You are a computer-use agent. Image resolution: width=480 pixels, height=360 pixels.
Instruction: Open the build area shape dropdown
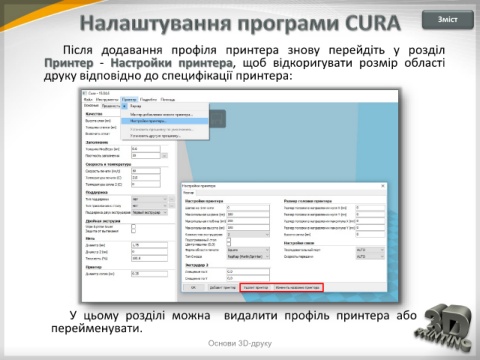click(x=248, y=250)
